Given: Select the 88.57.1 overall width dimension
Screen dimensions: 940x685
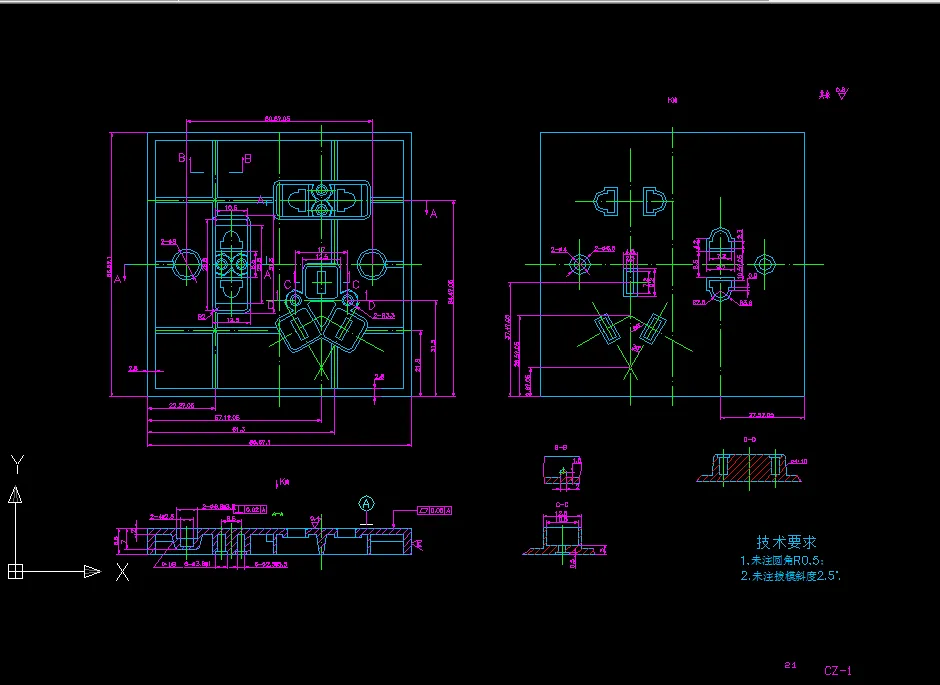Looking at the screenshot, I should (260, 442).
